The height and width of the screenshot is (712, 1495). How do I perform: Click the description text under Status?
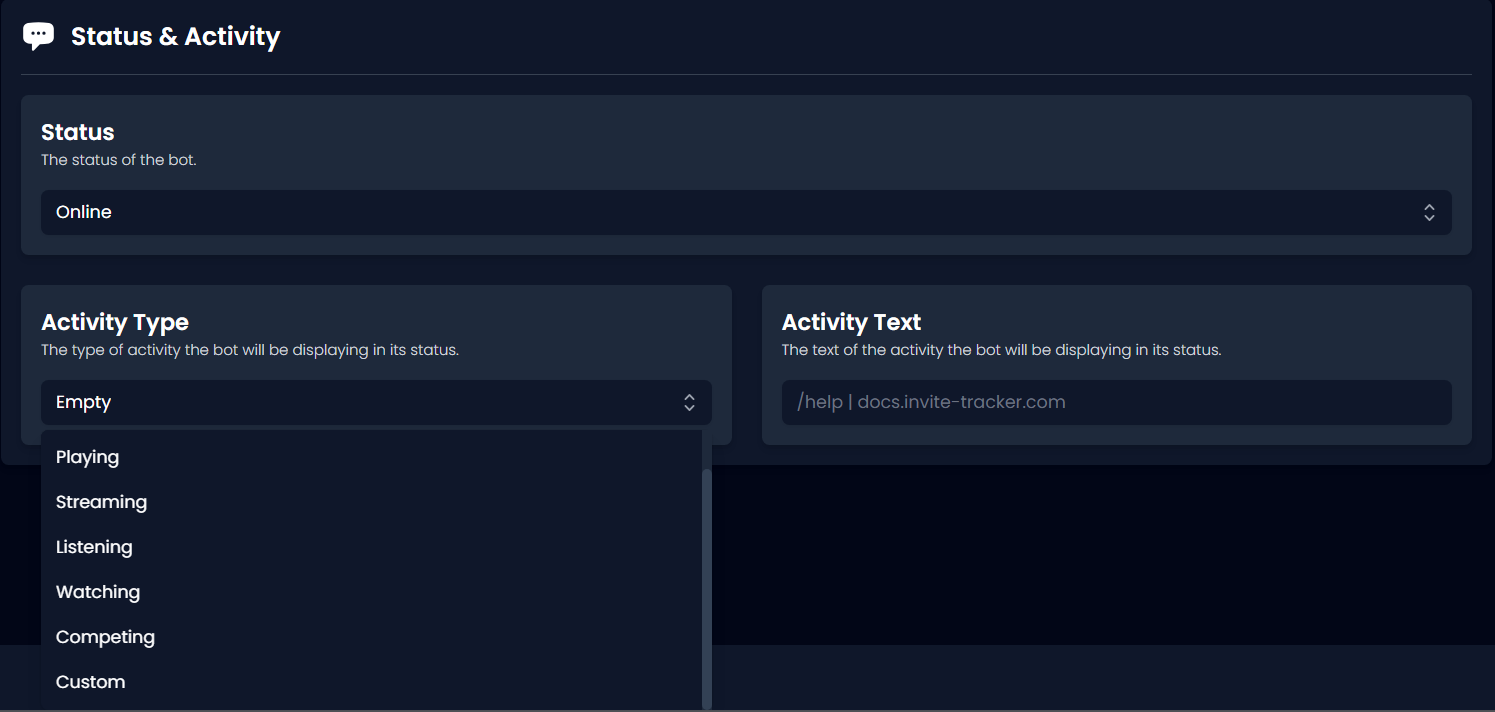[x=118, y=159]
